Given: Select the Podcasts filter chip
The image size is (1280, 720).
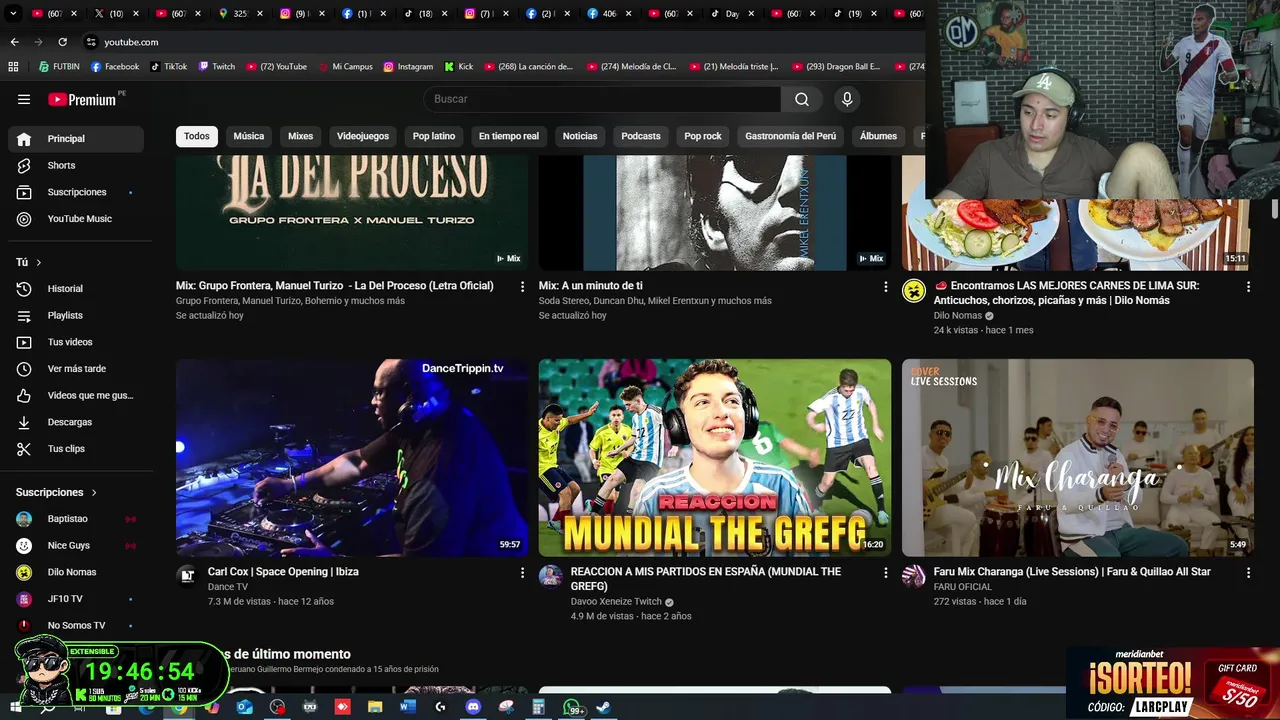Looking at the screenshot, I should click(641, 136).
